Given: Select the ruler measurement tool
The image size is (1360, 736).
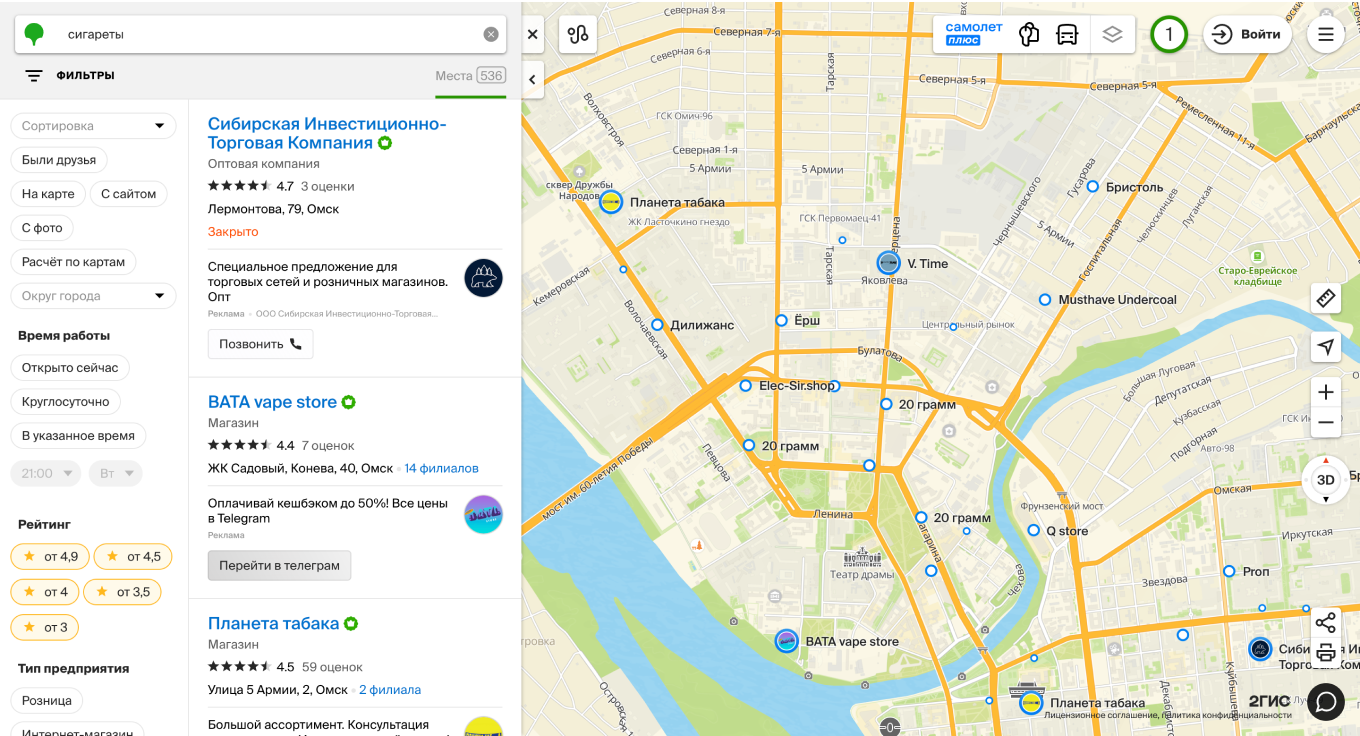Looking at the screenshot, I should click(x=1326, y=298).
